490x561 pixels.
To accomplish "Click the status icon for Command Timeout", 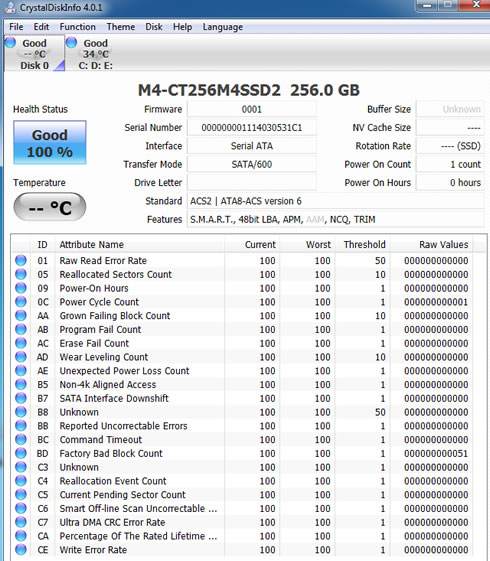I will pyautogui.click(x=21, y=440).
